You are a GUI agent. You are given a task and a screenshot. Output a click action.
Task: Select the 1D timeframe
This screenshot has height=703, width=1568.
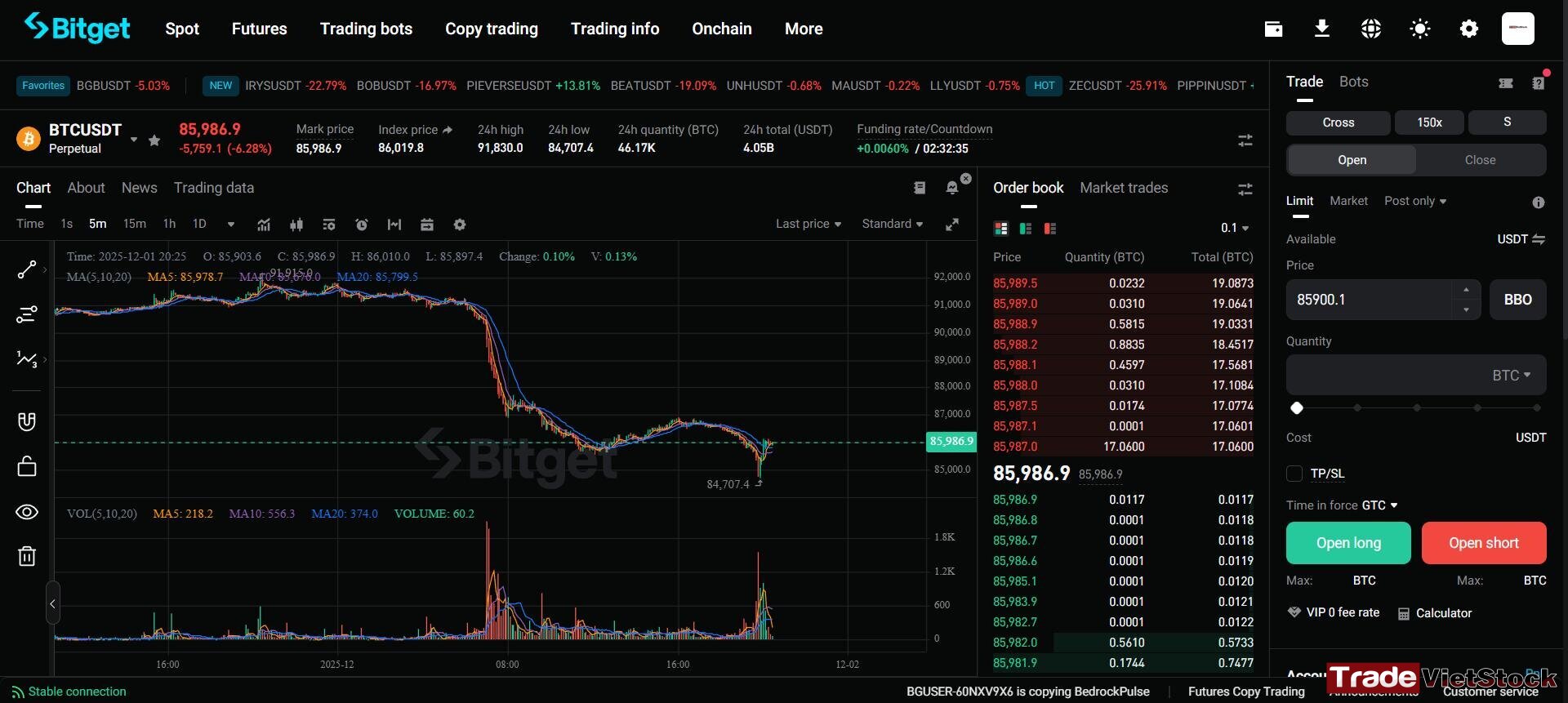click(x=199, y=224)
